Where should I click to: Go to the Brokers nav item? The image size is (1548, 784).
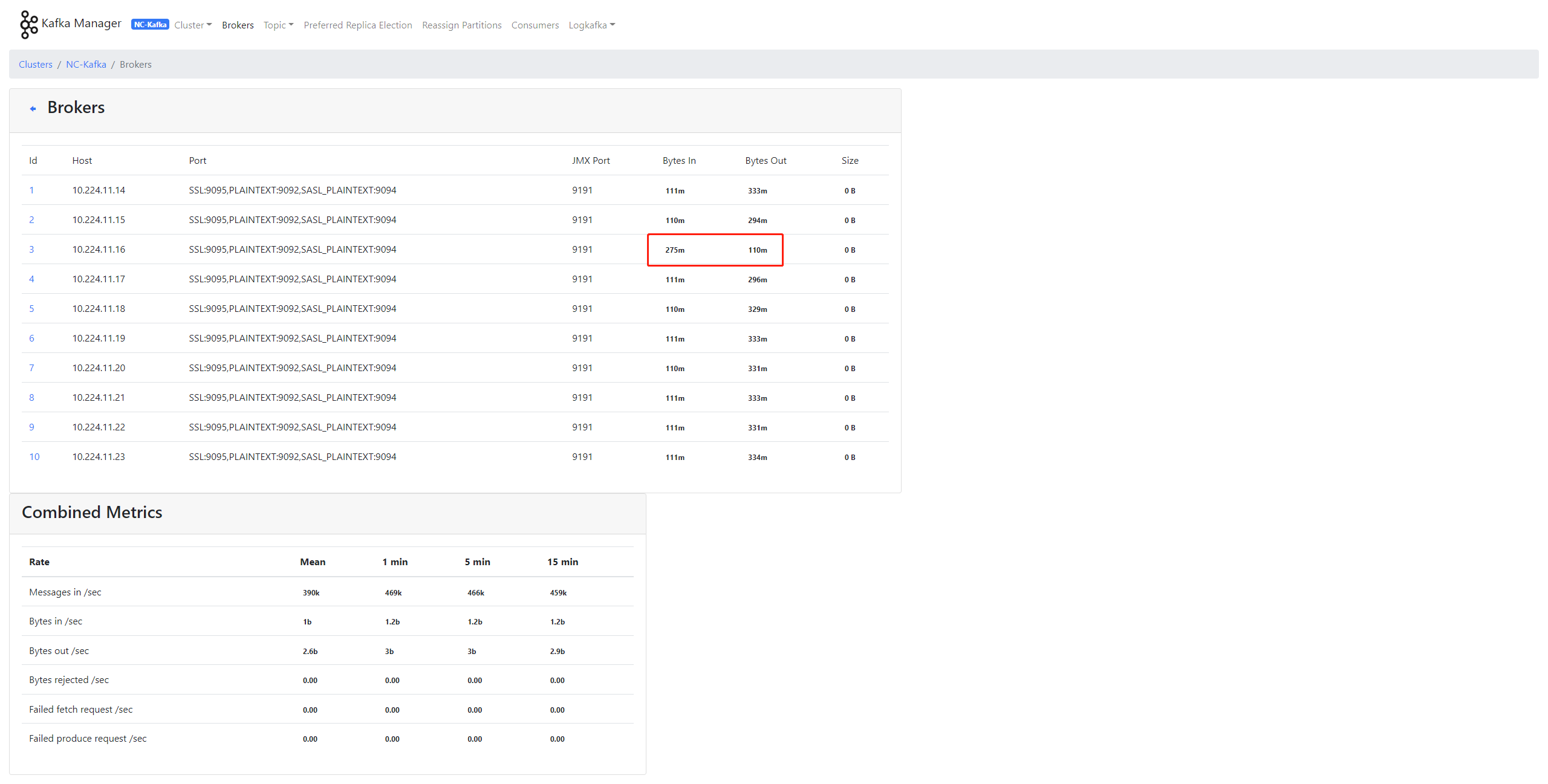(x=238, y=25)
